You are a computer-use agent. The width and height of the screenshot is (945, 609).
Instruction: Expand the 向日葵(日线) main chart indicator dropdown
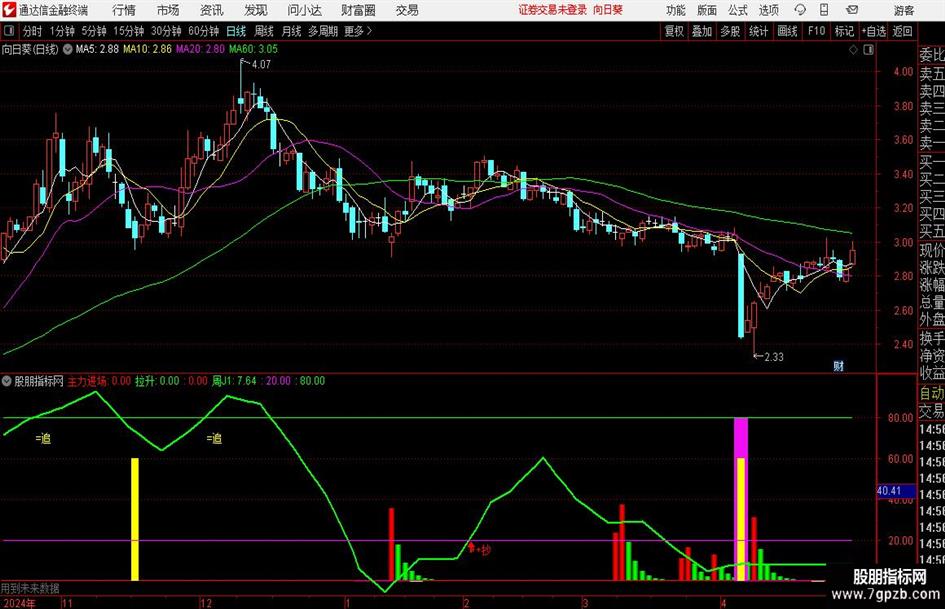pyautogui.click(x=68, y=49)
